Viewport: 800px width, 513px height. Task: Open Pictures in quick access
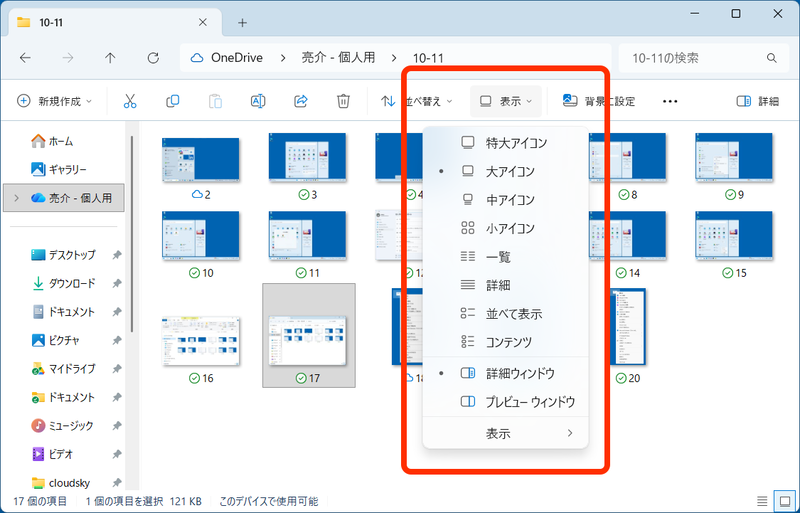coord(55,340)
